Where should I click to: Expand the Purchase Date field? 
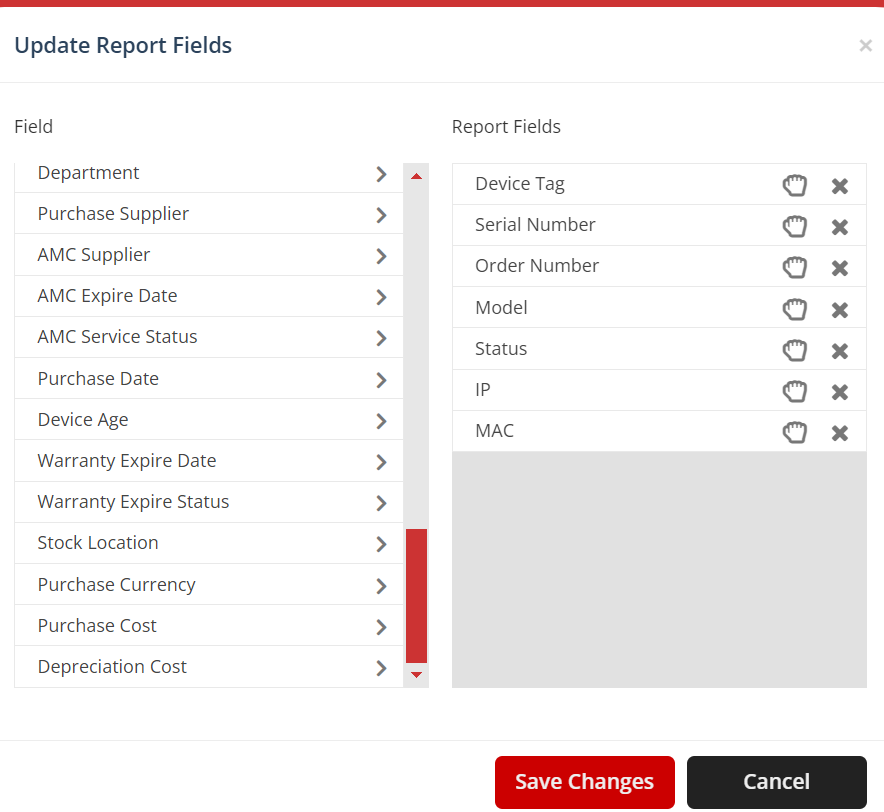point(381,378)
